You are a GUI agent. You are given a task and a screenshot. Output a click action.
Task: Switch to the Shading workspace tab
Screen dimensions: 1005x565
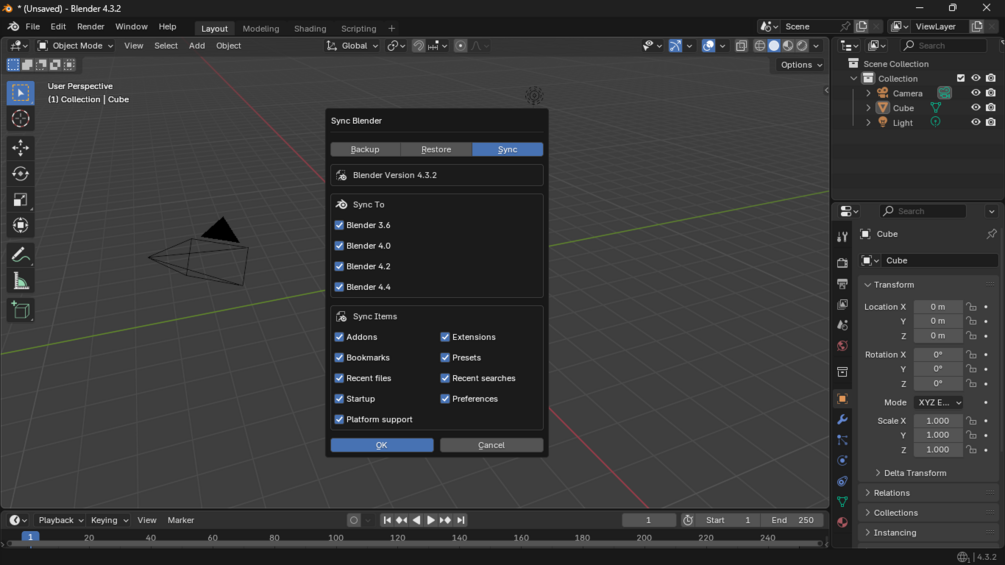[310, 28]
